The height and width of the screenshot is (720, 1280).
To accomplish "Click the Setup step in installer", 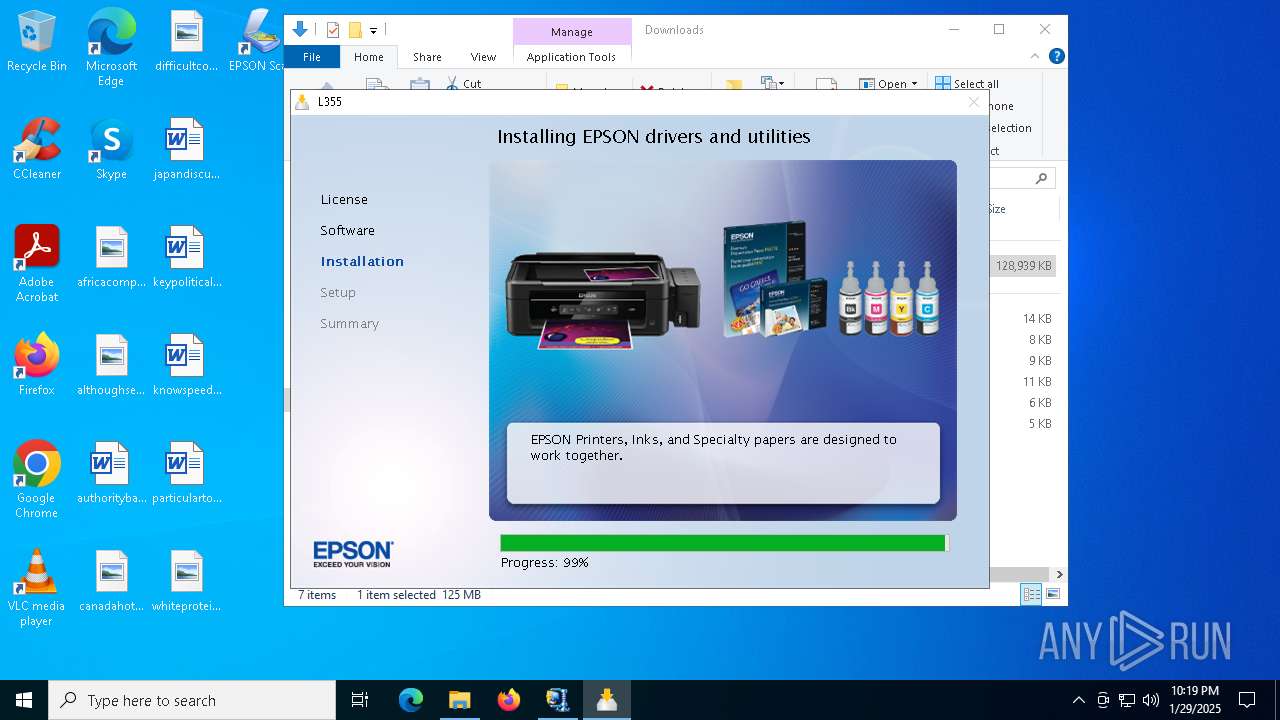I will [x=338, y=292].
